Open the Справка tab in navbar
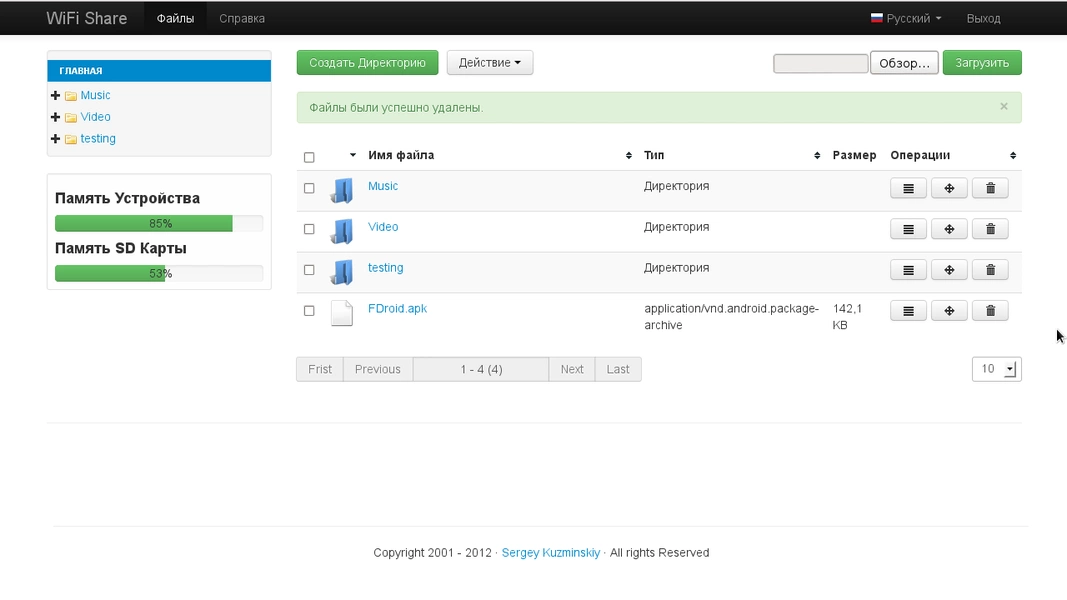This screenshot has height=600, width=1067. [242, 18]
